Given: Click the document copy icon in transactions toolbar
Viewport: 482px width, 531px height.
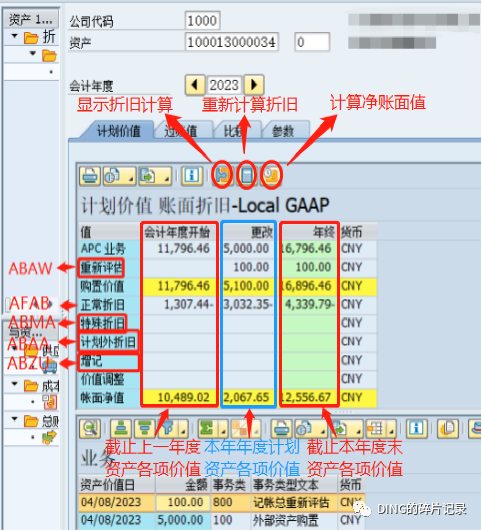Looking at the screenshot, I should [448, 429].
